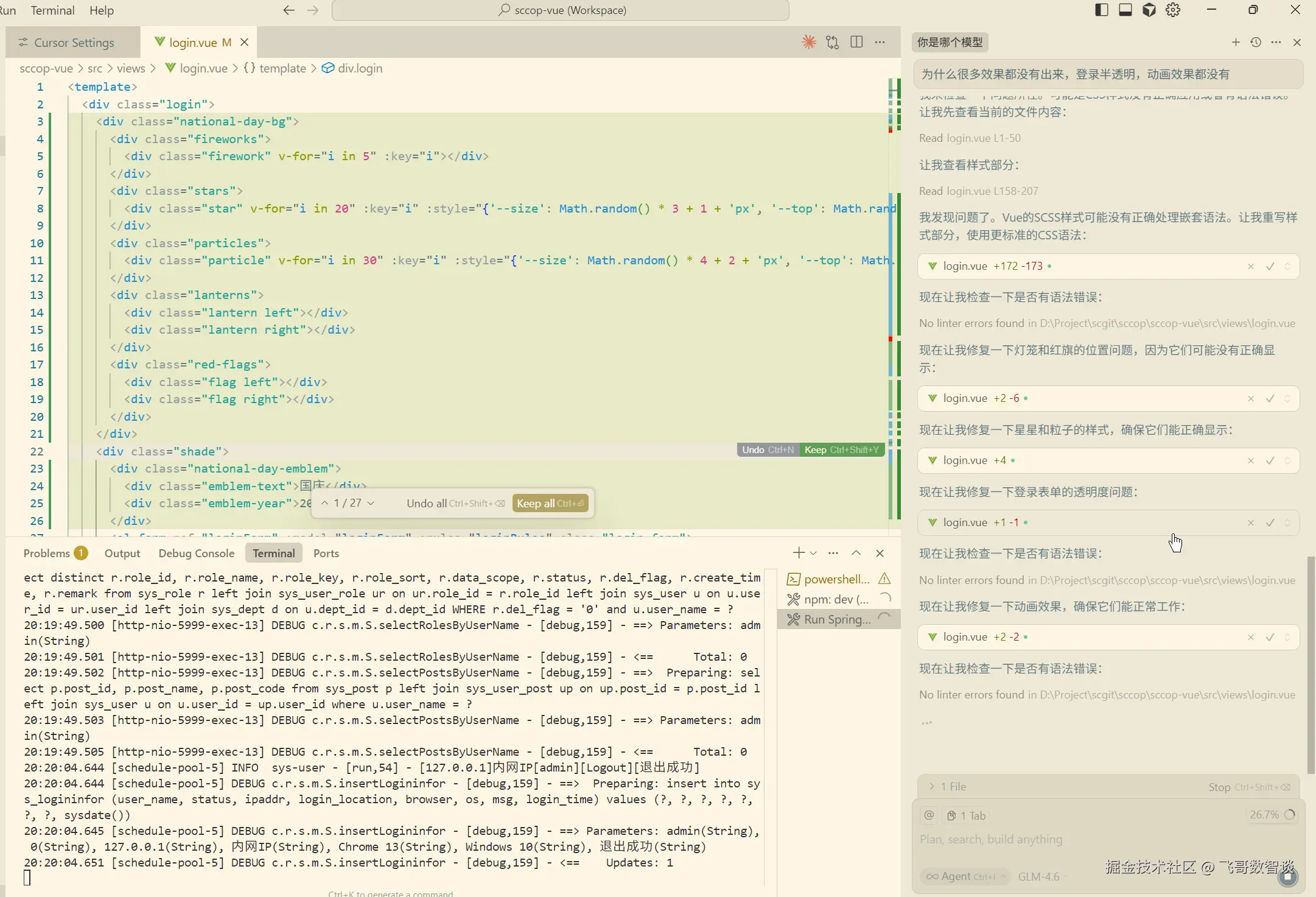This screenshot has width=1316, height=897.
Task: Open settings gear in title bar
Action: (1173, 10)
